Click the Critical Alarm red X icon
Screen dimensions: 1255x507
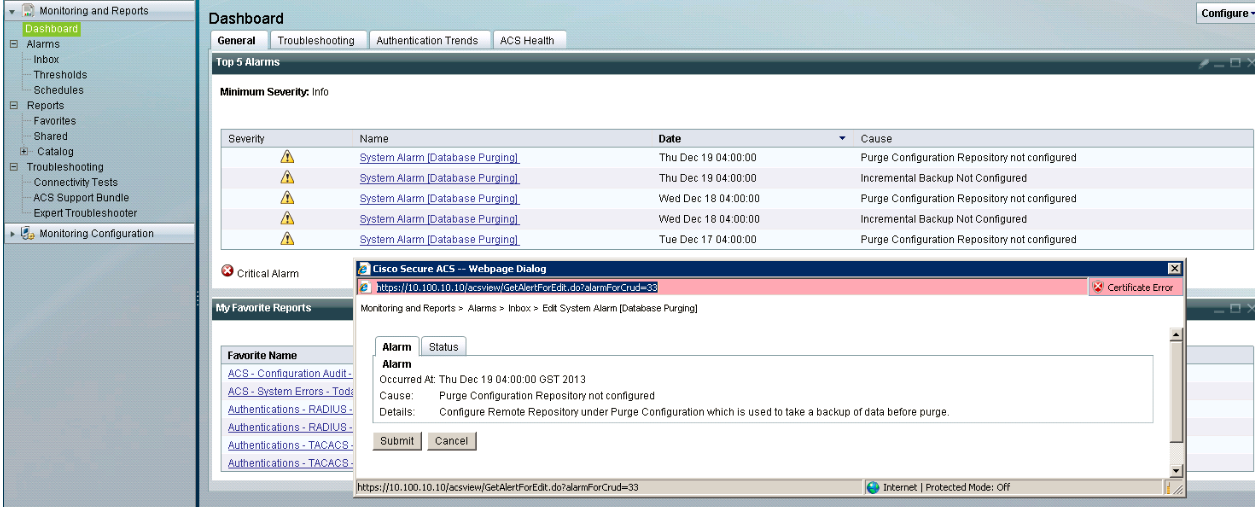click(x=227, y=272)
